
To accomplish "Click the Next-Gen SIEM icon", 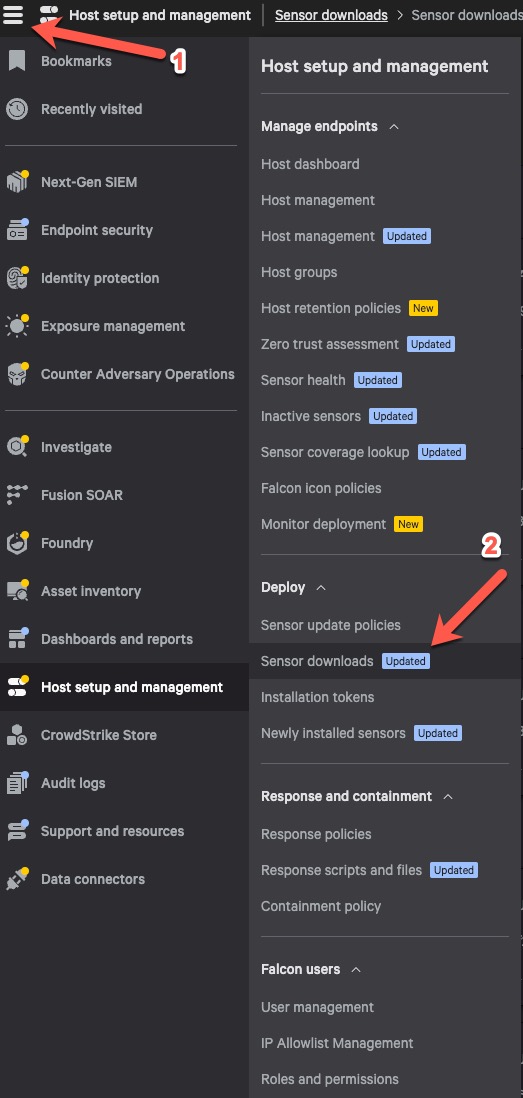I will pos(17,182).
